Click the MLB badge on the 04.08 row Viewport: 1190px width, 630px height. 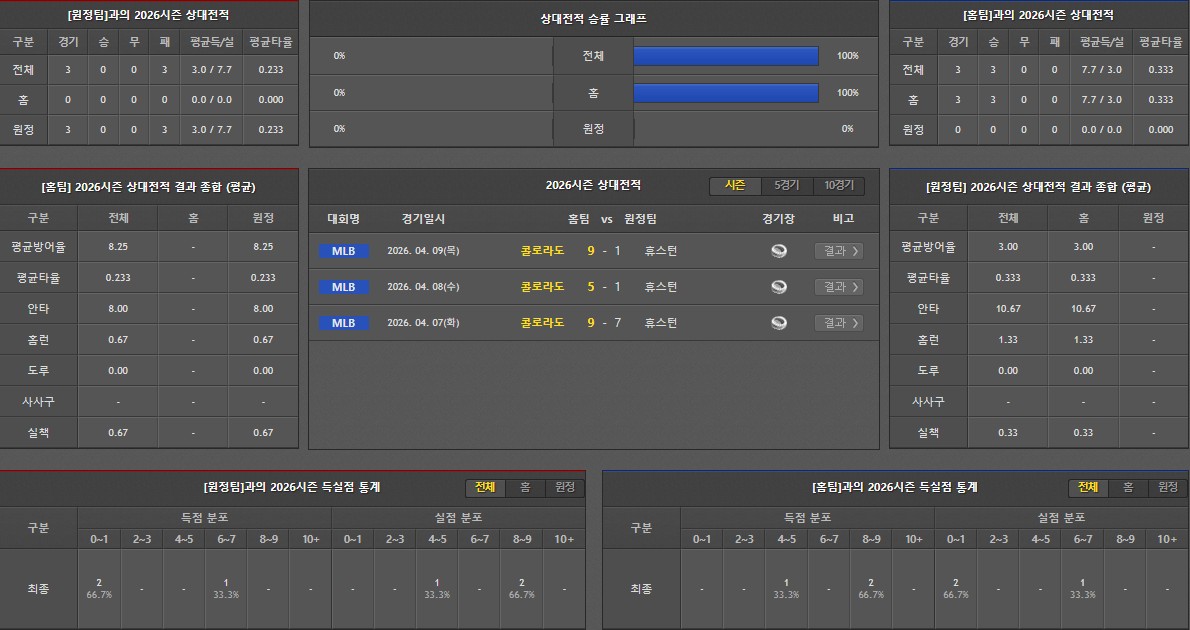tap(343, 287)
